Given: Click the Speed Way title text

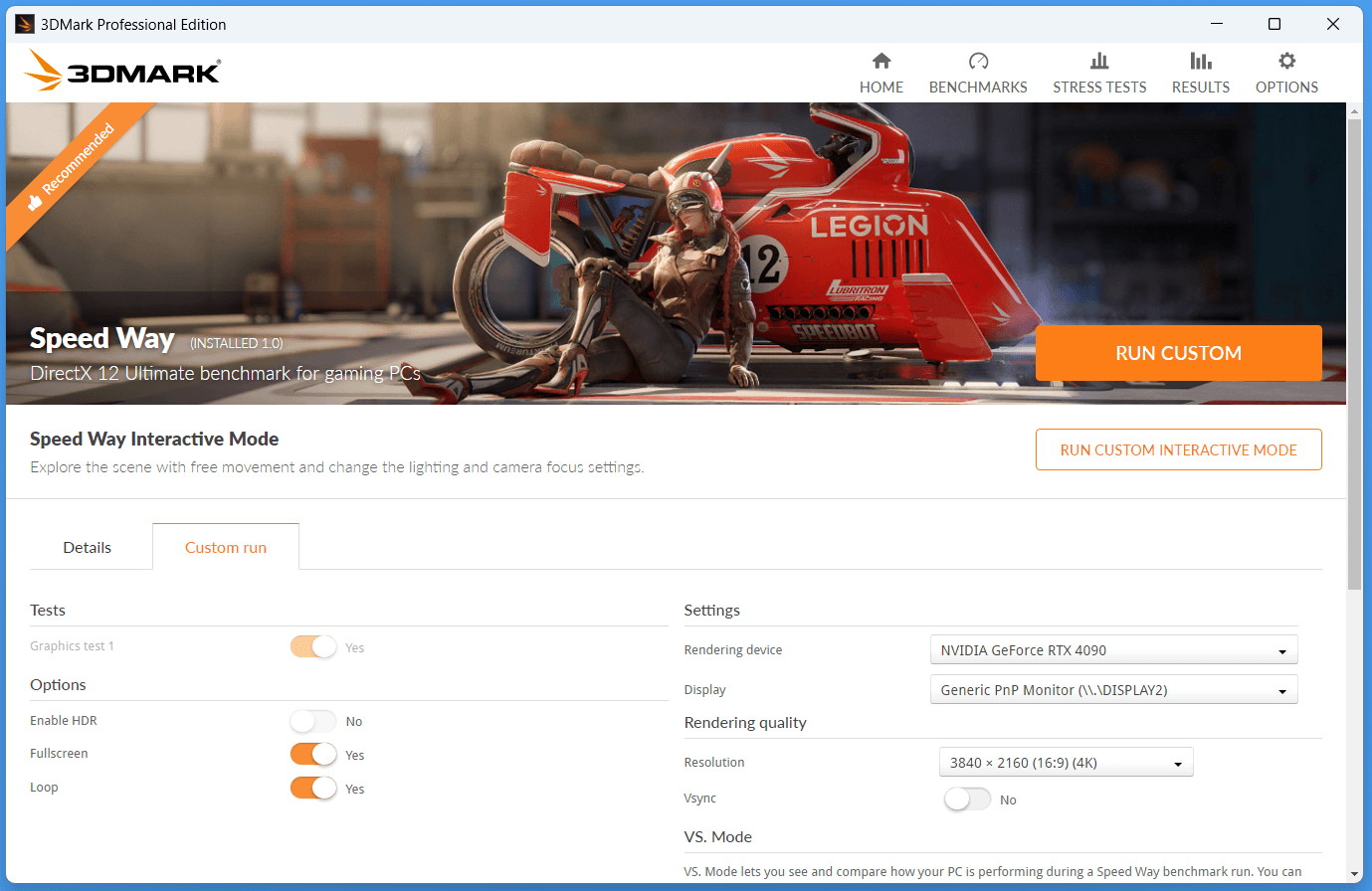Looking at the screenshot, I should point(101,339).
